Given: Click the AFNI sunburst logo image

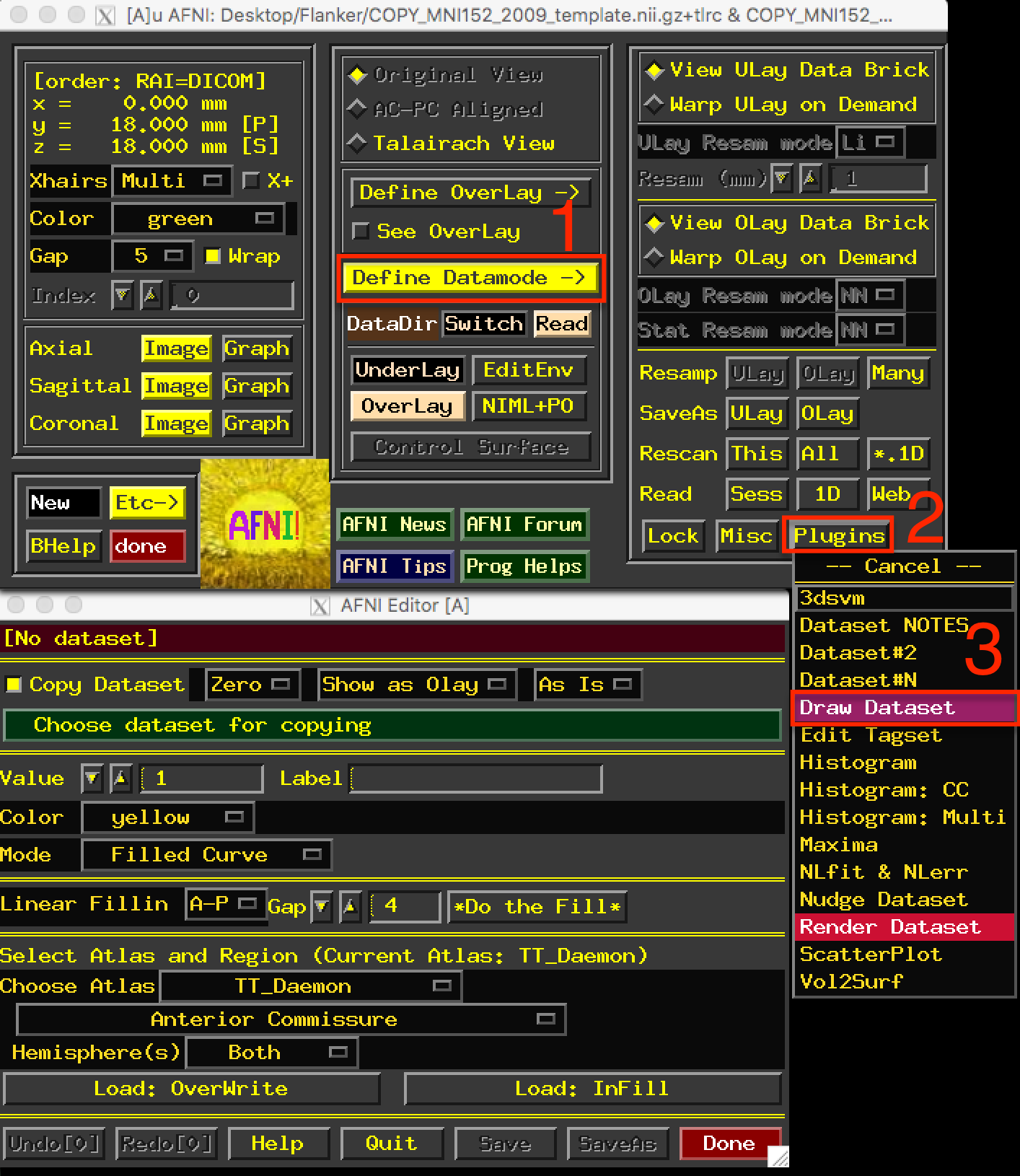Looking at the screenshot, I should (265, 524).
